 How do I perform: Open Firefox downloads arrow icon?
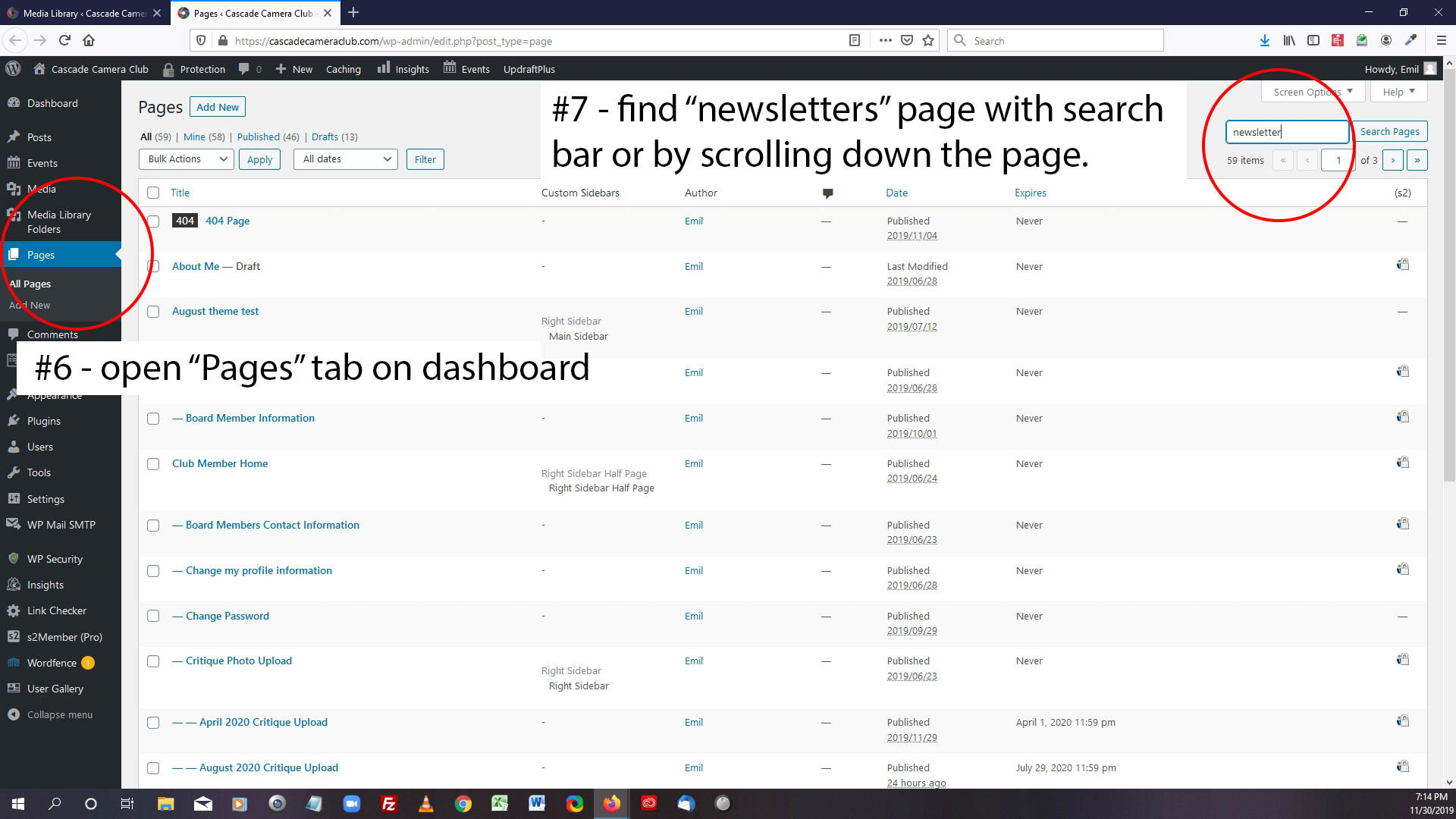1264,41
